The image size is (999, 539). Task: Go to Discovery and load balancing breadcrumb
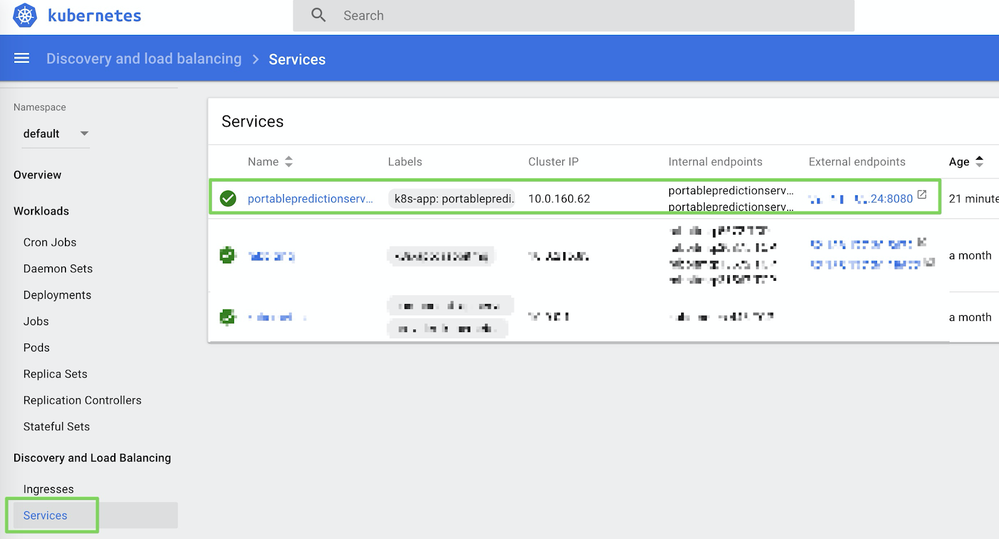coord(144,59)
